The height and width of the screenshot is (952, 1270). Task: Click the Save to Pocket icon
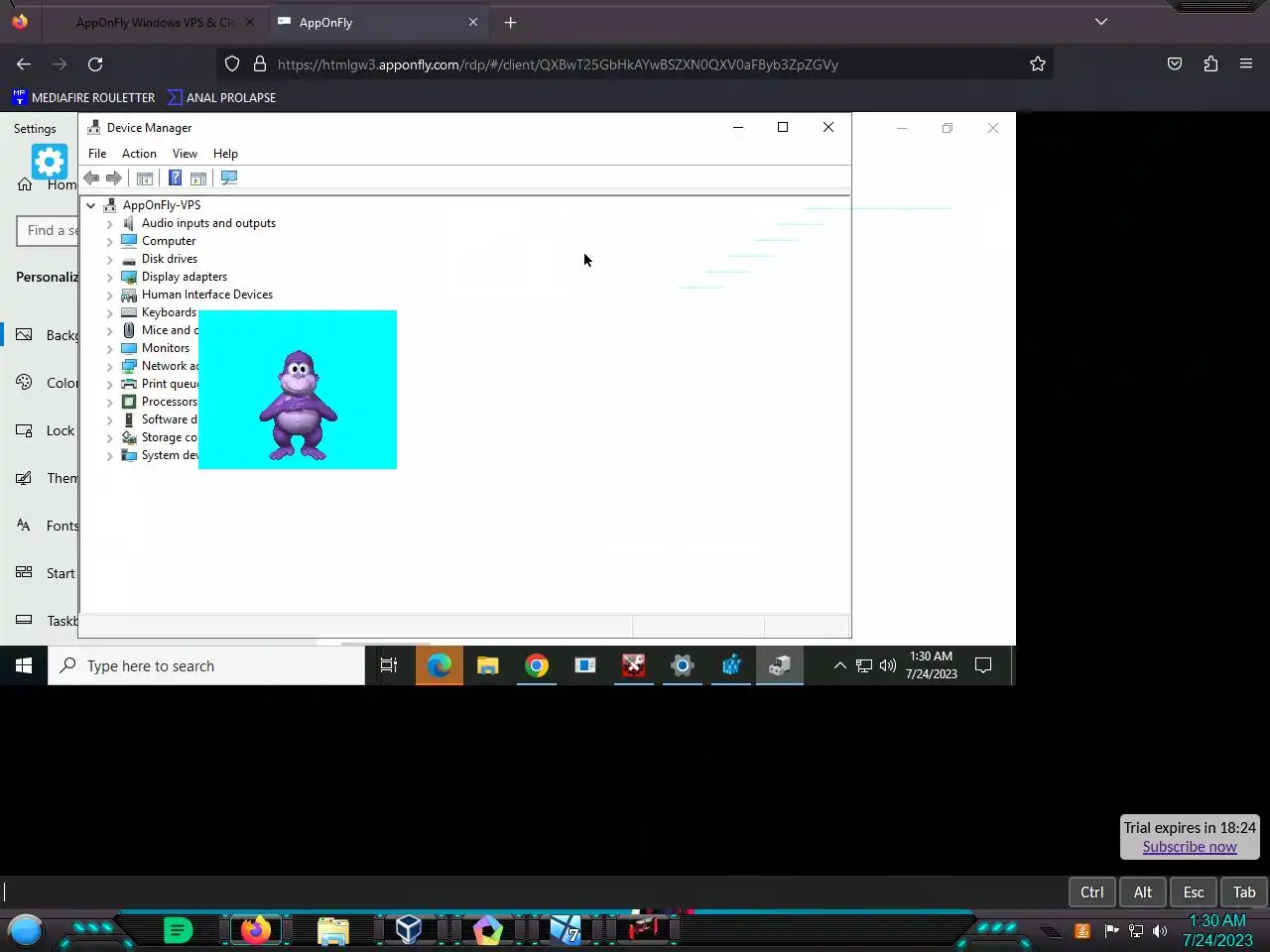[1175, 64]
